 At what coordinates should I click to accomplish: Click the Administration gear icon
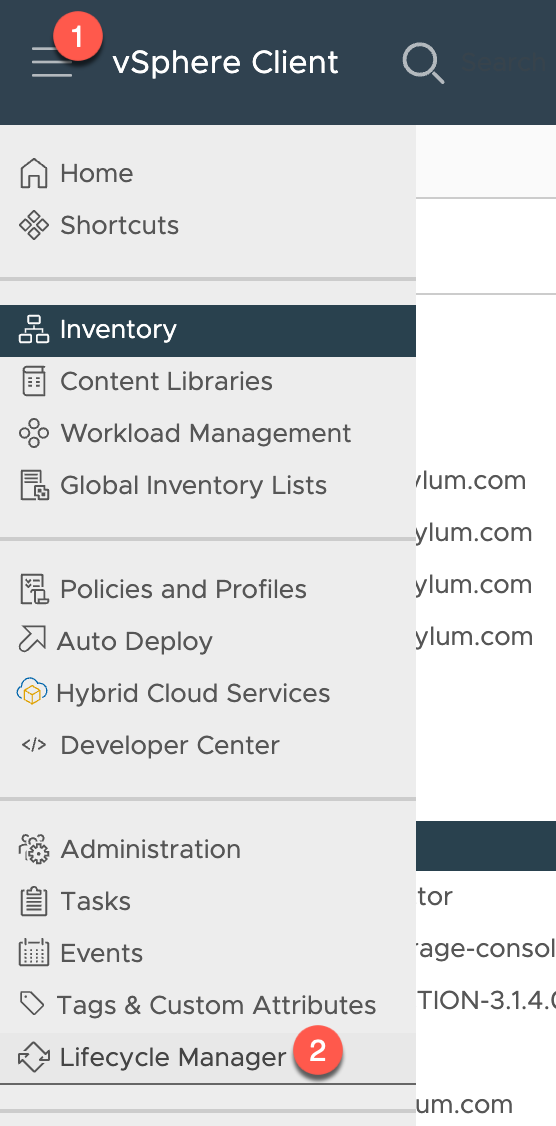click(33, 850)
